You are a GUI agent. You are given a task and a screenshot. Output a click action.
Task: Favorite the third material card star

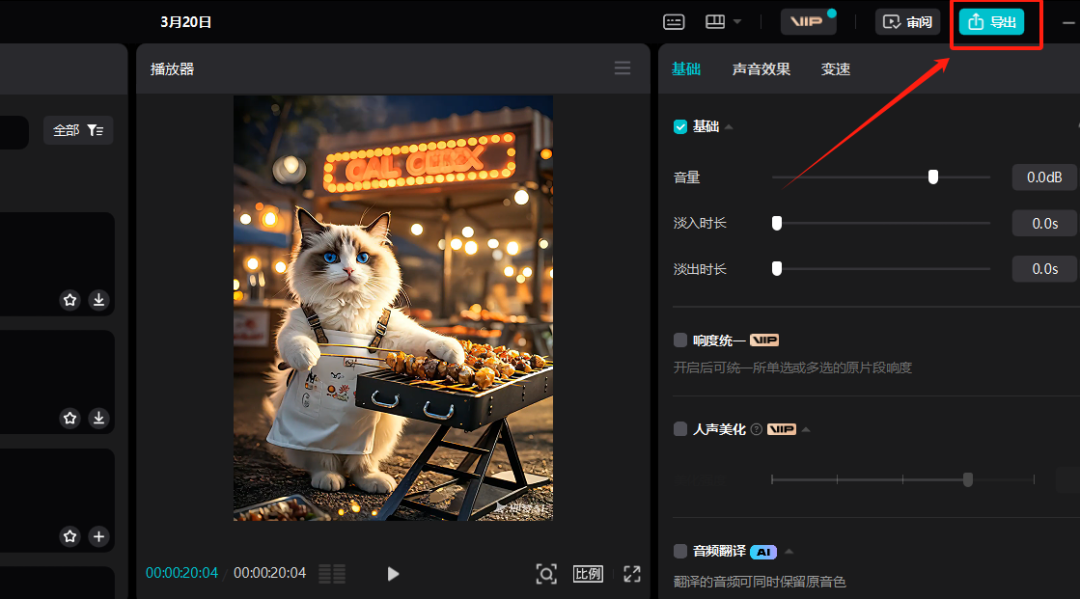click(x=70, y=536)
